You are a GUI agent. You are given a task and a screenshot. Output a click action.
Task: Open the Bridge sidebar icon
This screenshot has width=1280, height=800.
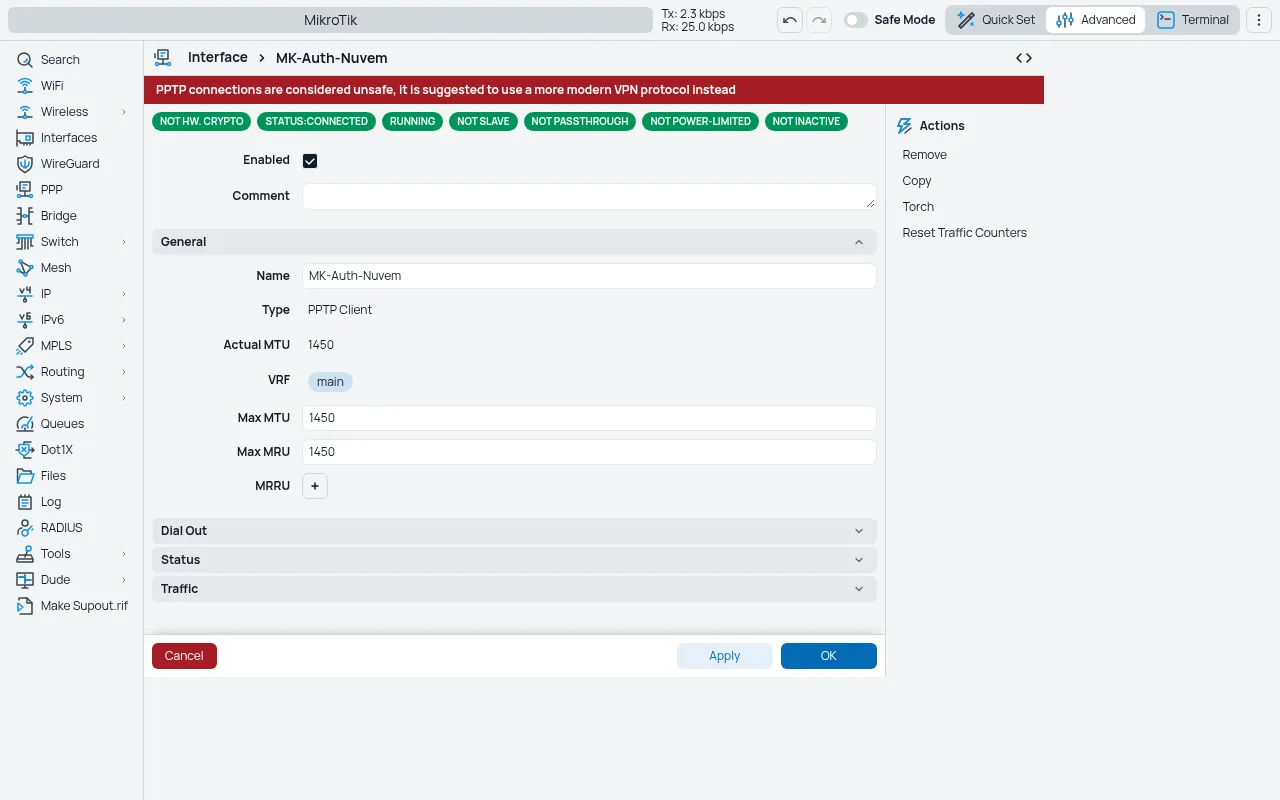tap(25, 216)
